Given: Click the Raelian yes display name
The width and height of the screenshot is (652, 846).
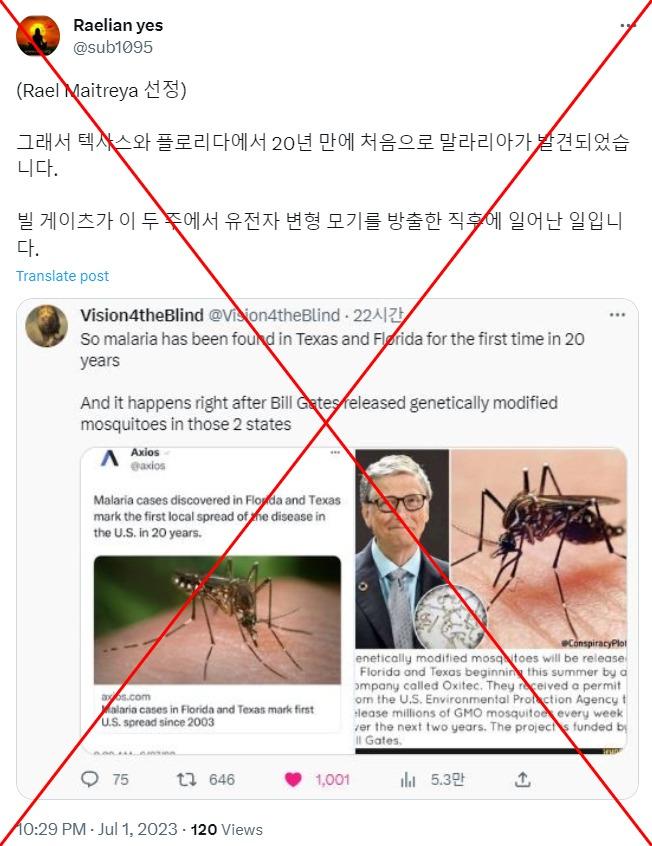Looking at the screenshot, I should [x=118, y=25].
